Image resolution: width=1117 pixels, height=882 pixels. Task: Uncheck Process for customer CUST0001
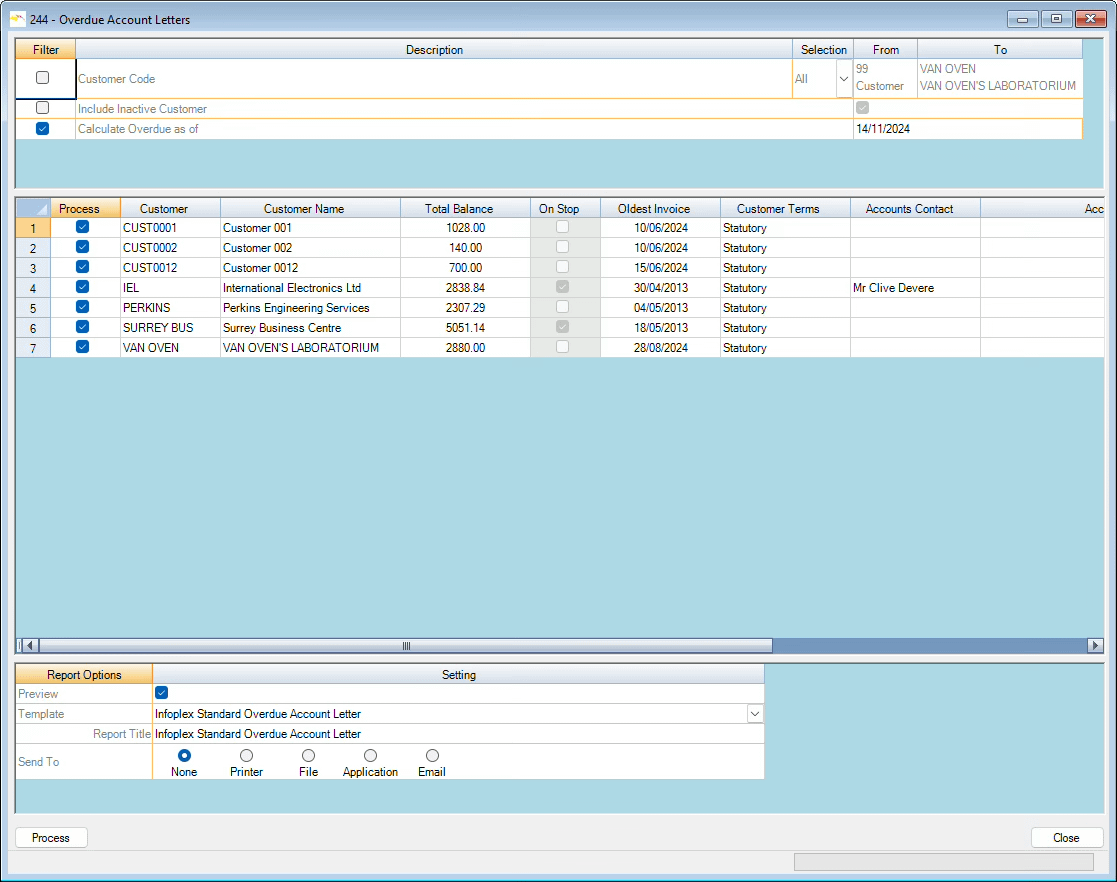tap(82, 227)
